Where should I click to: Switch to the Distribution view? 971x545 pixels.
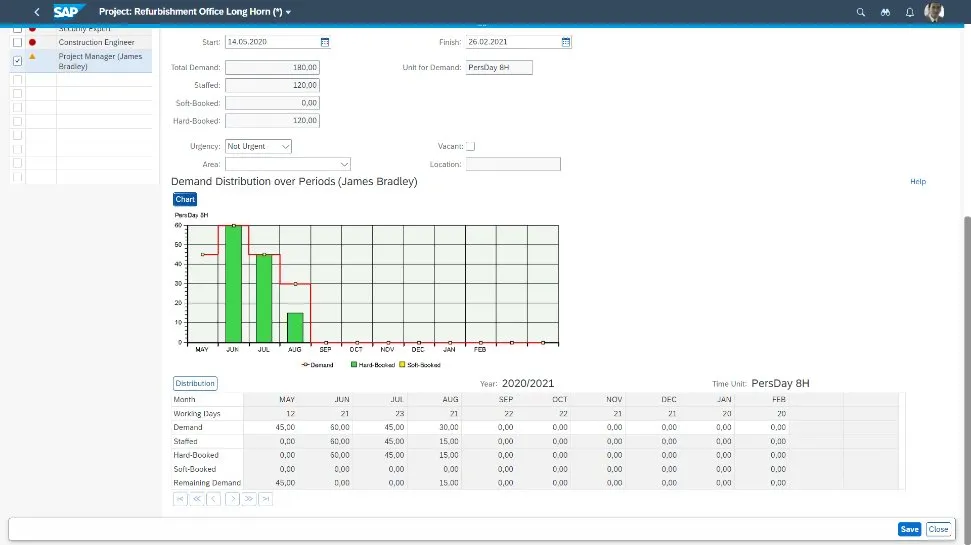[x=195, y=384]
